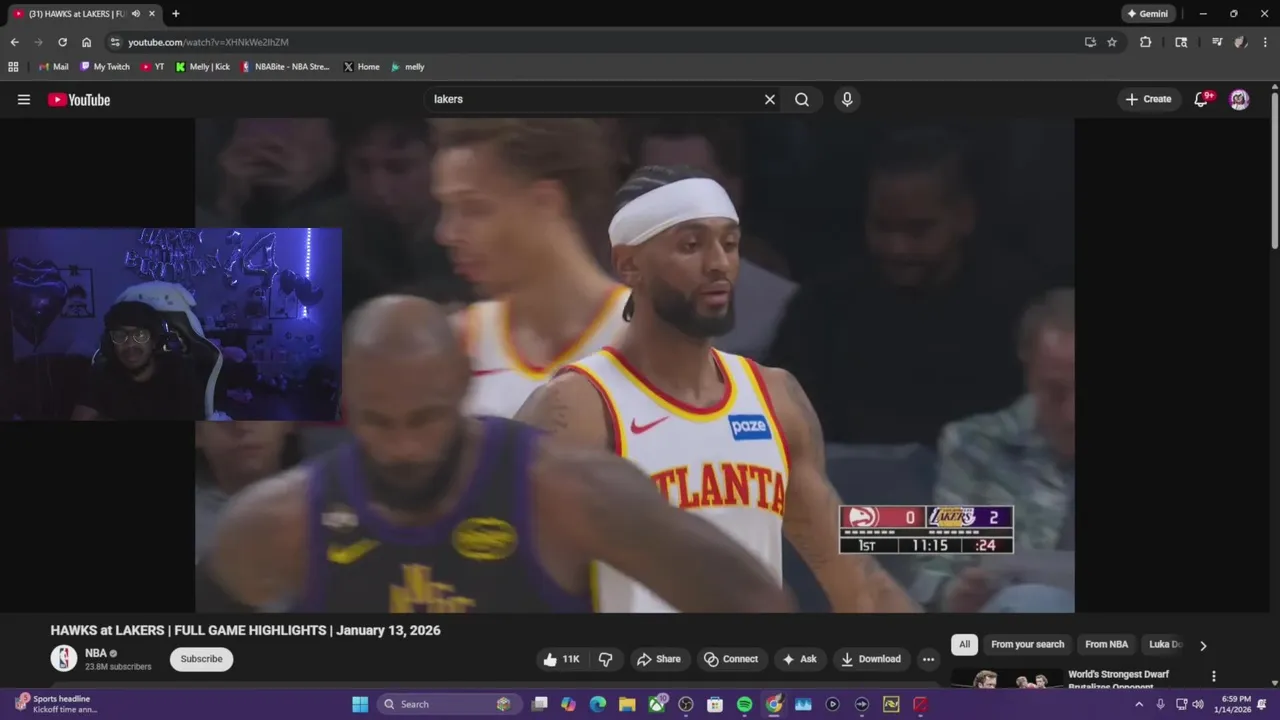This screenshot has width=1280, height=720.
Task: Open the bookmarks apps grid icon
Action: click(13, 67)
